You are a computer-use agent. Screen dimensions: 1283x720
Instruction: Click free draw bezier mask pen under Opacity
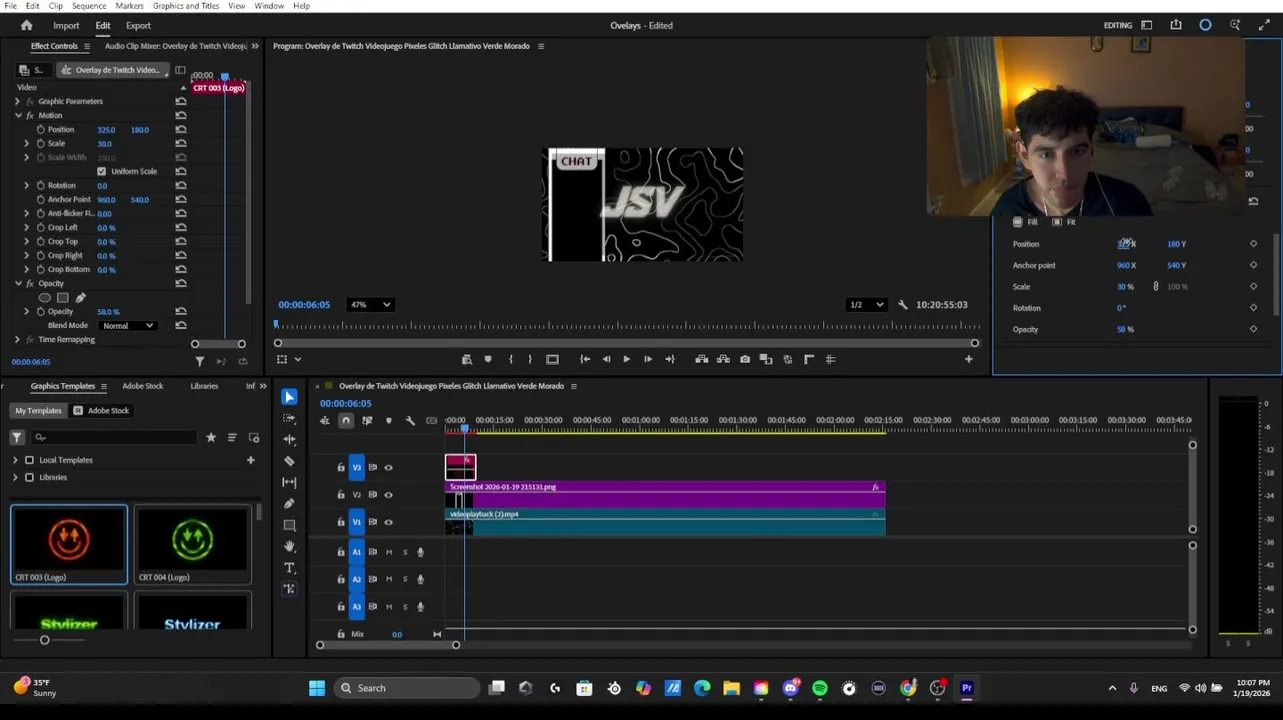pyautogui.click(x=81, y=298)
